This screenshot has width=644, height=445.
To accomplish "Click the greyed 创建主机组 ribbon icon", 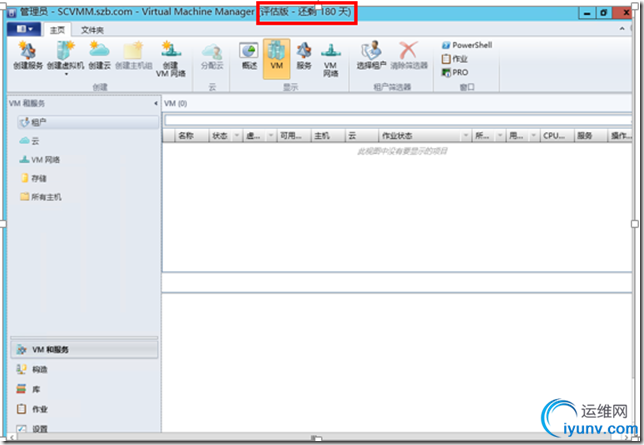I will 133,55.
